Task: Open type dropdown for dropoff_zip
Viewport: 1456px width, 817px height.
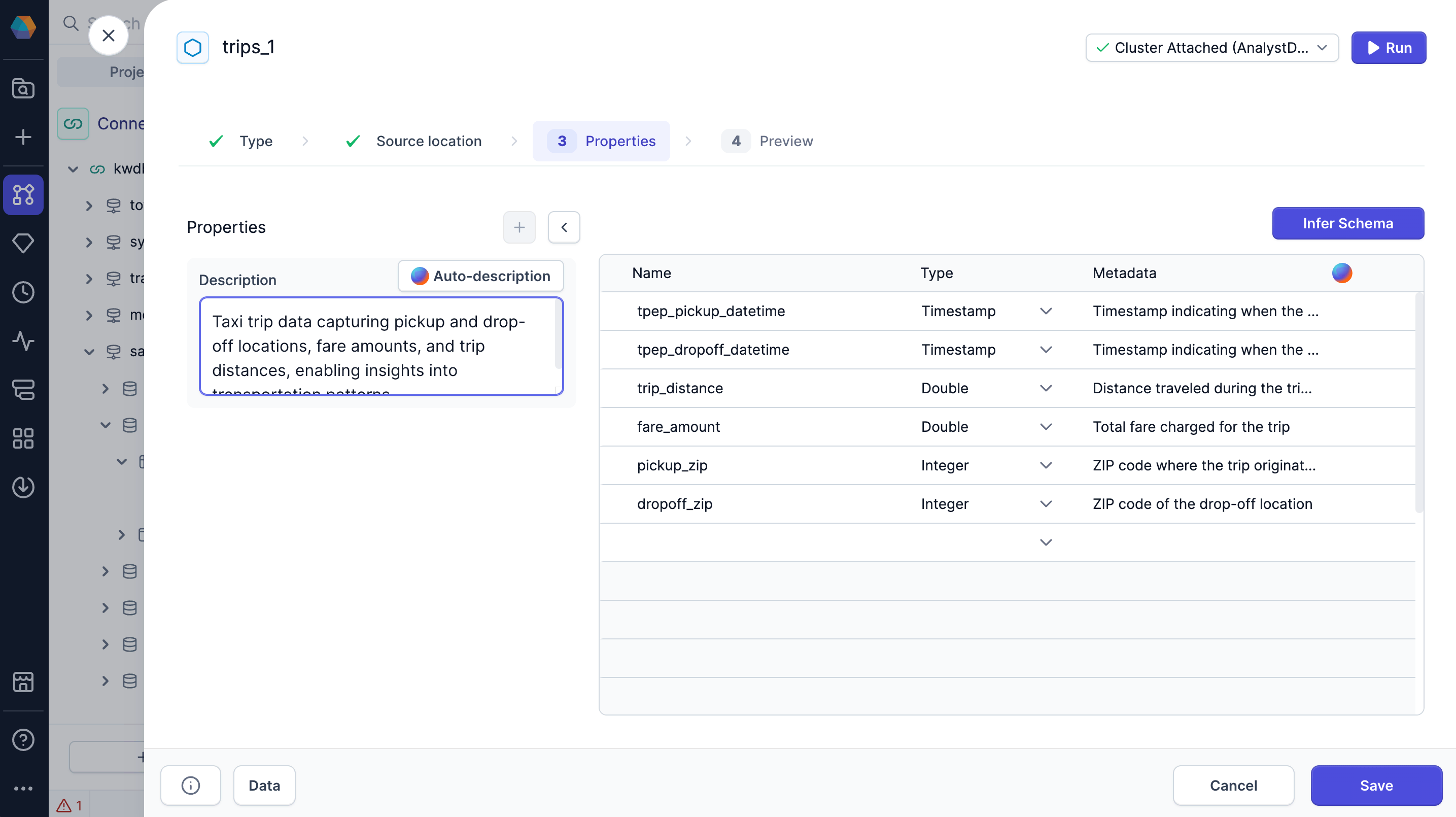Action: point(1046,503)
